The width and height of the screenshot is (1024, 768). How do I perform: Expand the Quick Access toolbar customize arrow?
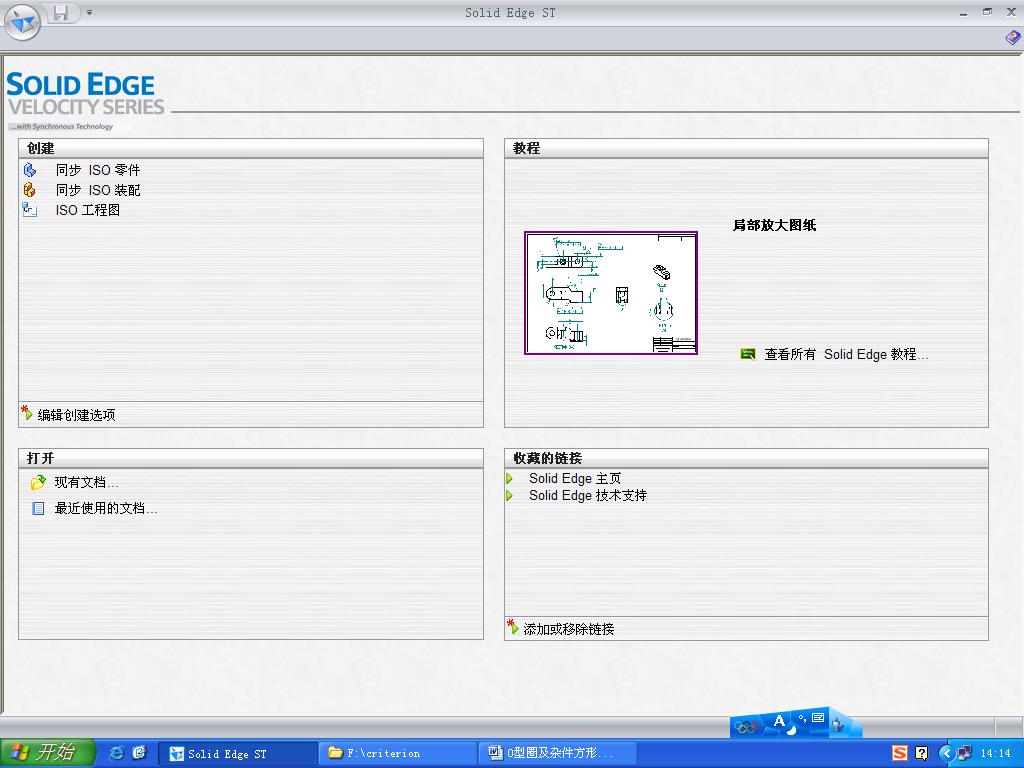89,12
